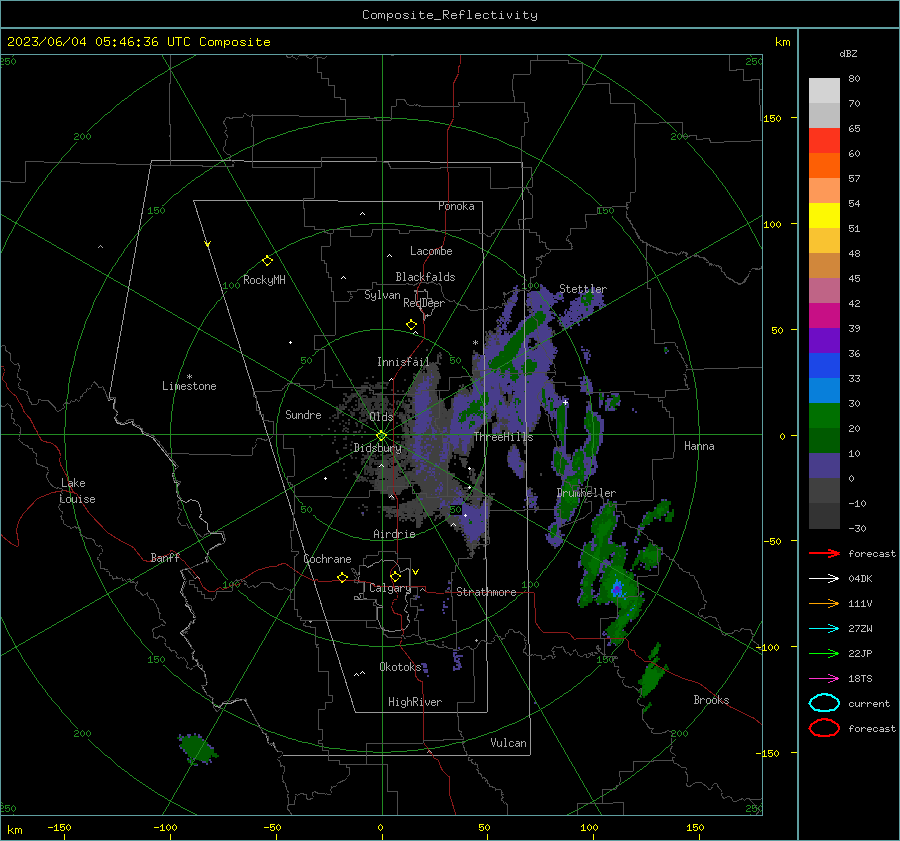900x841 pixels.
Task: Click the RedDeer city label
Action: [x=424, y=303]
